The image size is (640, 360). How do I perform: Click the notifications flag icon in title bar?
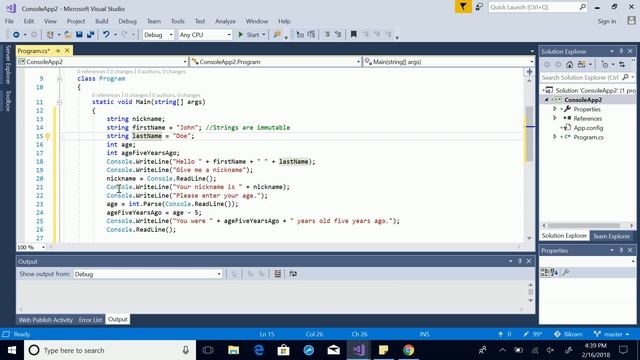point(463,7)
